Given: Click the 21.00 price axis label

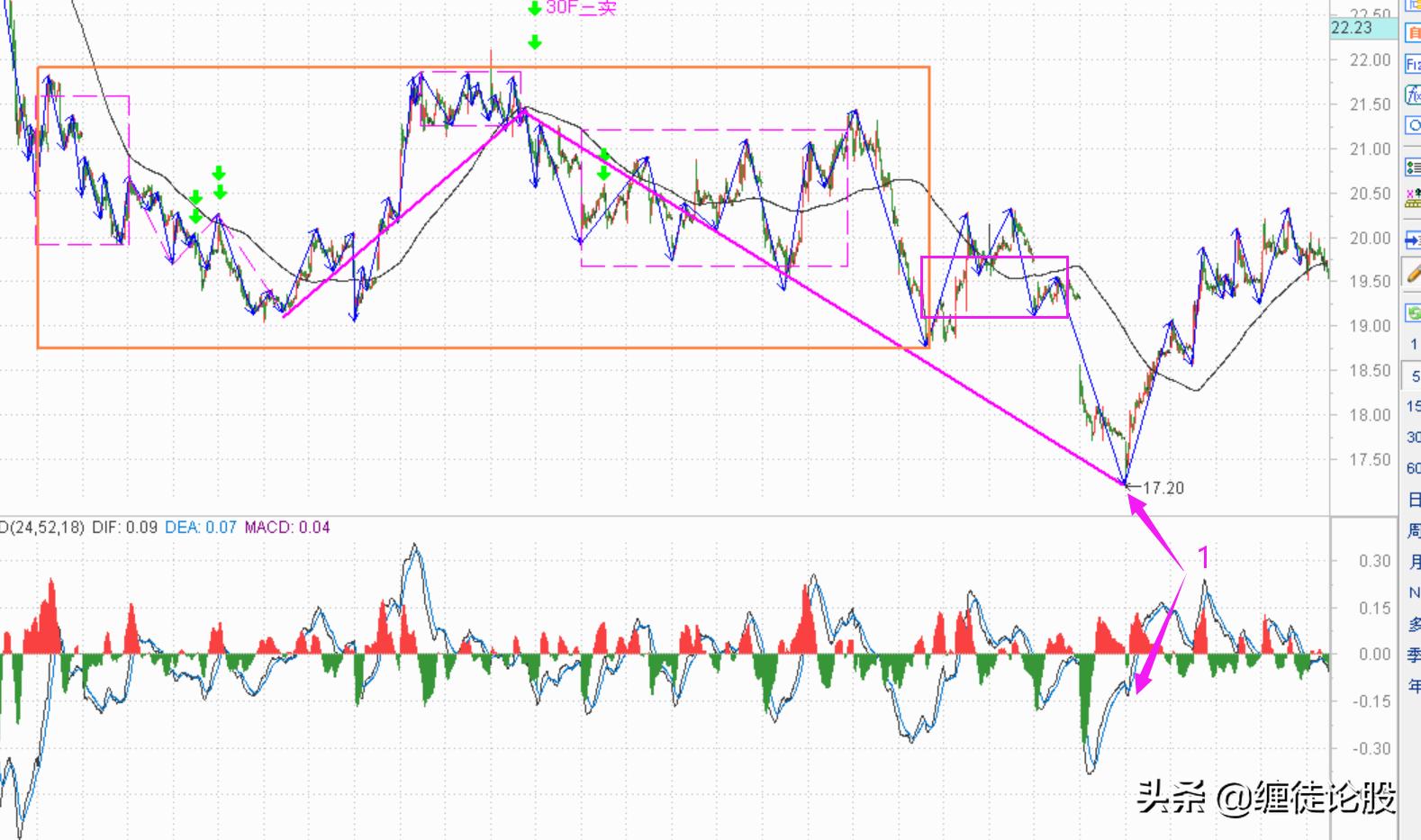Looking at the screenshot, I should click(x=1371, y=149).
